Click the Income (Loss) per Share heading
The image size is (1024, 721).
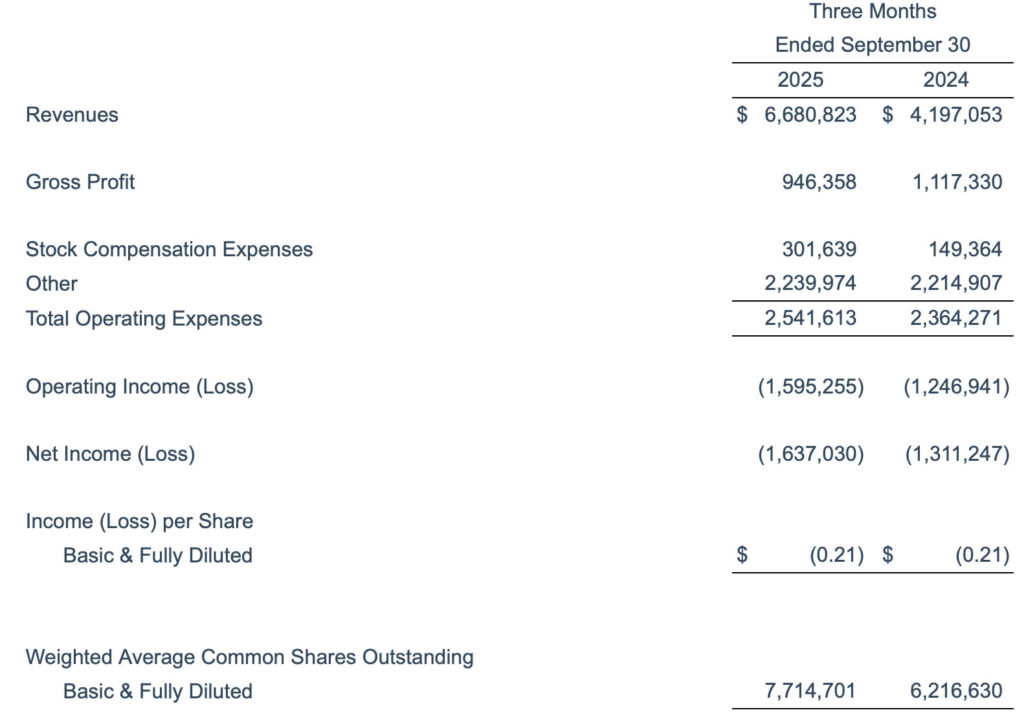coord(139,521)
